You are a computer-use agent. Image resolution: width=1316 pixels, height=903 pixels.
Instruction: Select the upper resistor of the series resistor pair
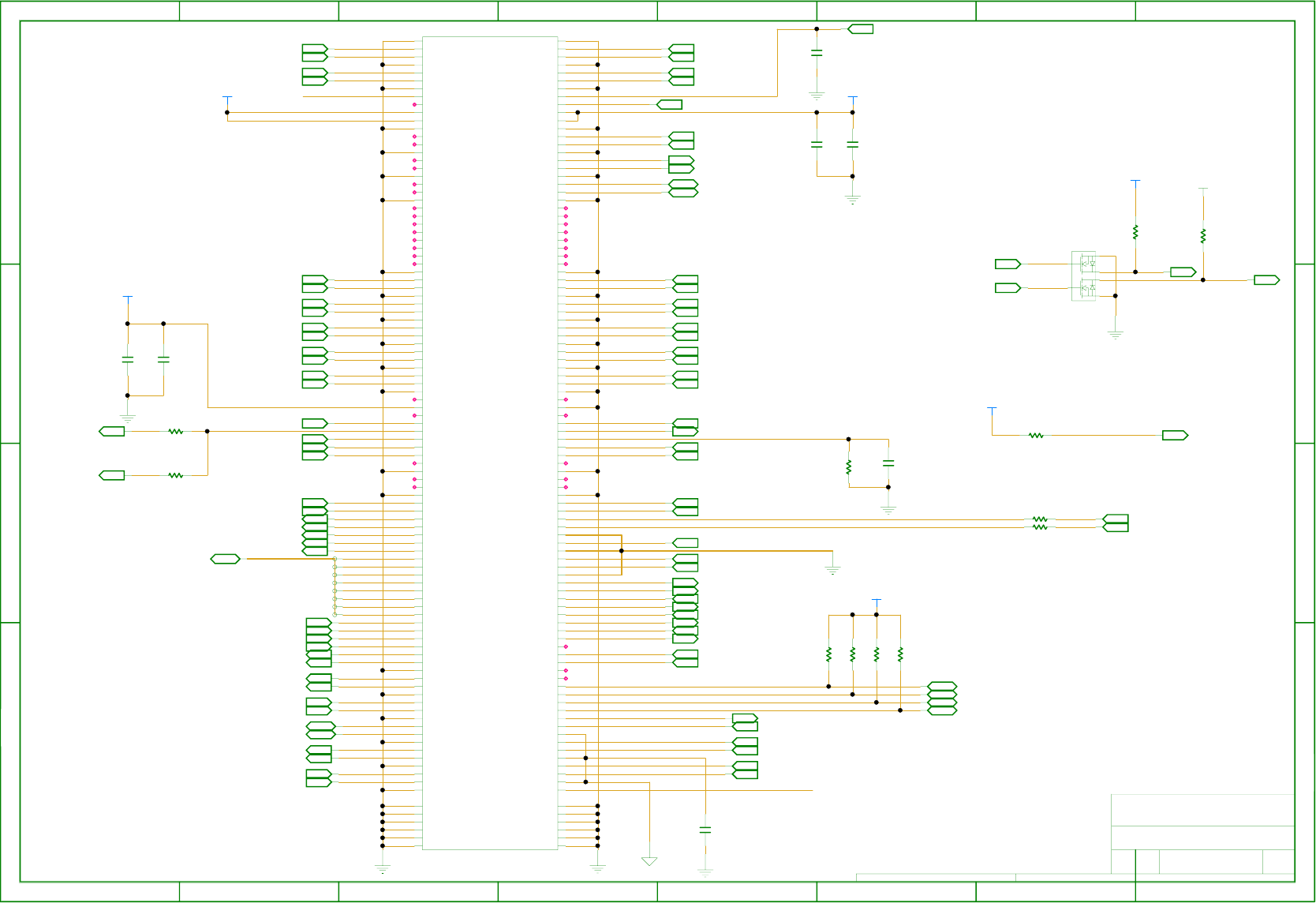click(1040, 519)
